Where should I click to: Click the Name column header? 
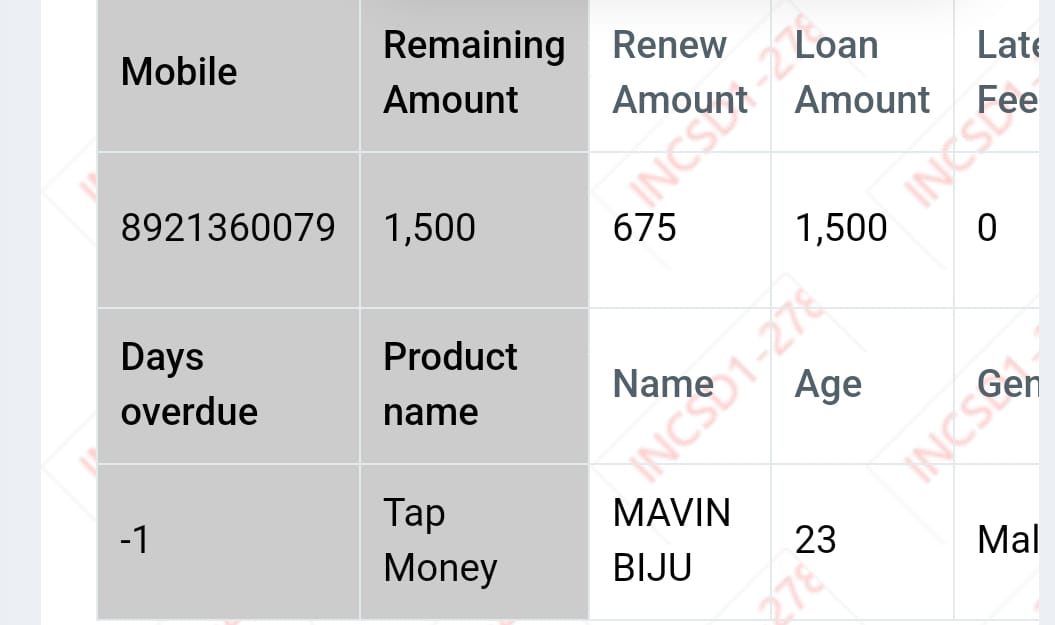pyautogui.click(x=663, y=384)
